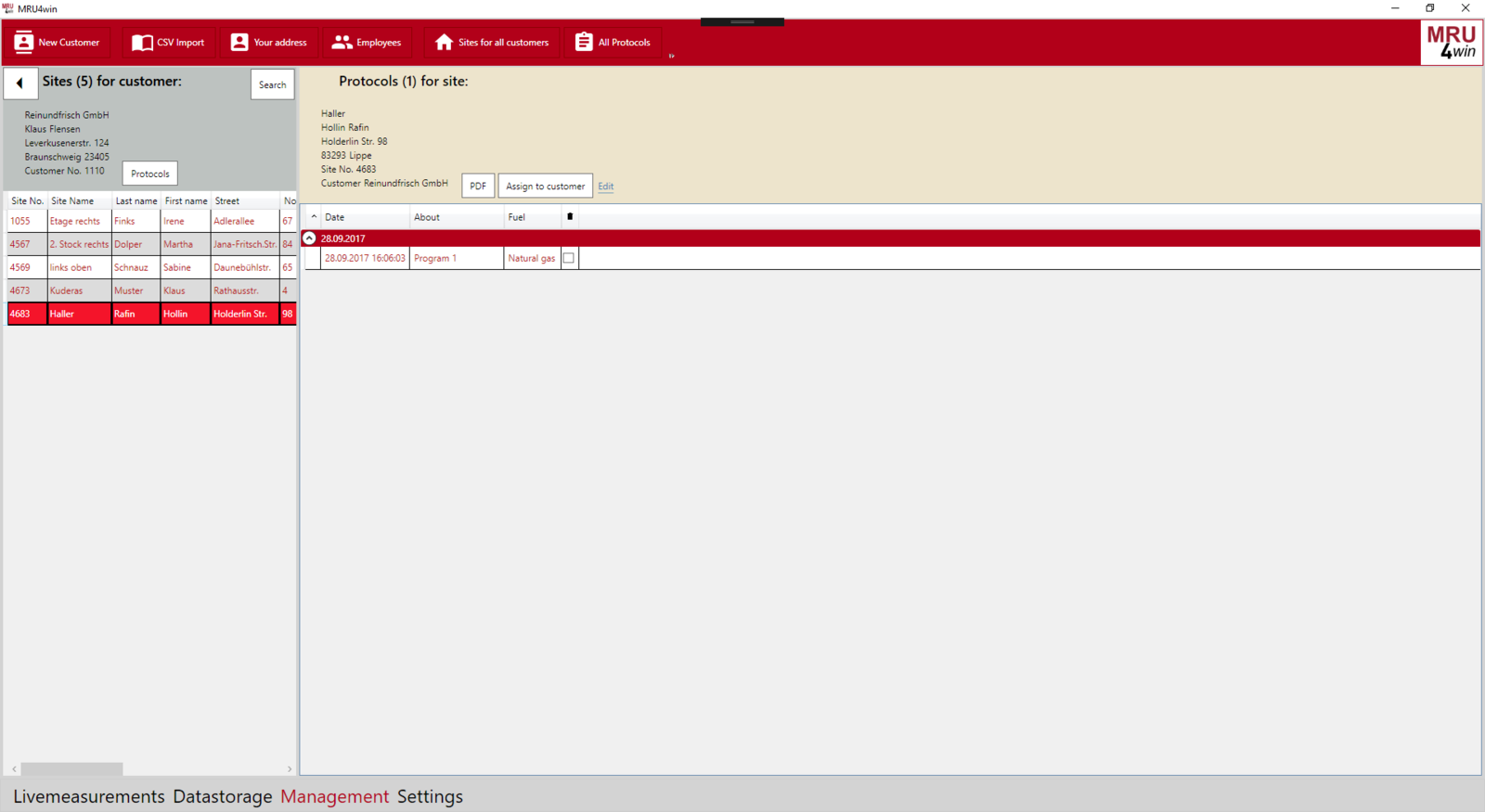Viewport: 1485px width, 812px height.
Task: Click the New Customer icon
Action: point(24,43)
